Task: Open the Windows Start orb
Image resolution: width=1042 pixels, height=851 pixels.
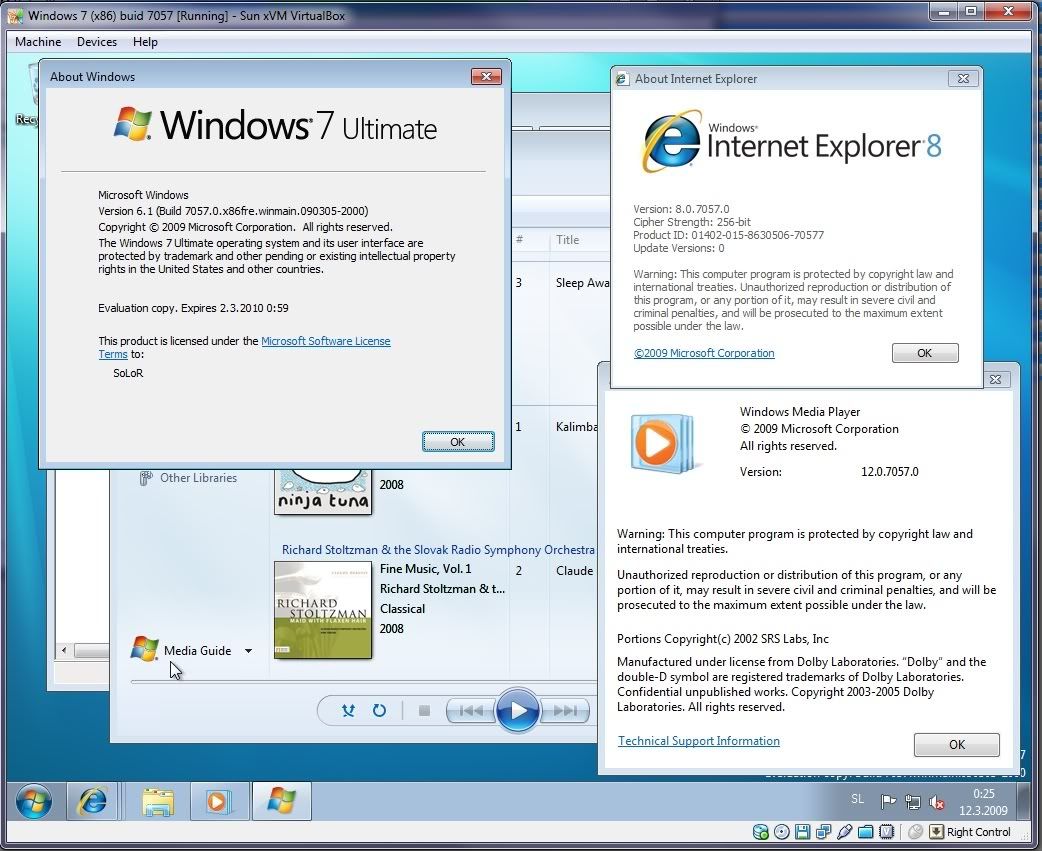Action: pyautogui.click(x=34, y=802)
